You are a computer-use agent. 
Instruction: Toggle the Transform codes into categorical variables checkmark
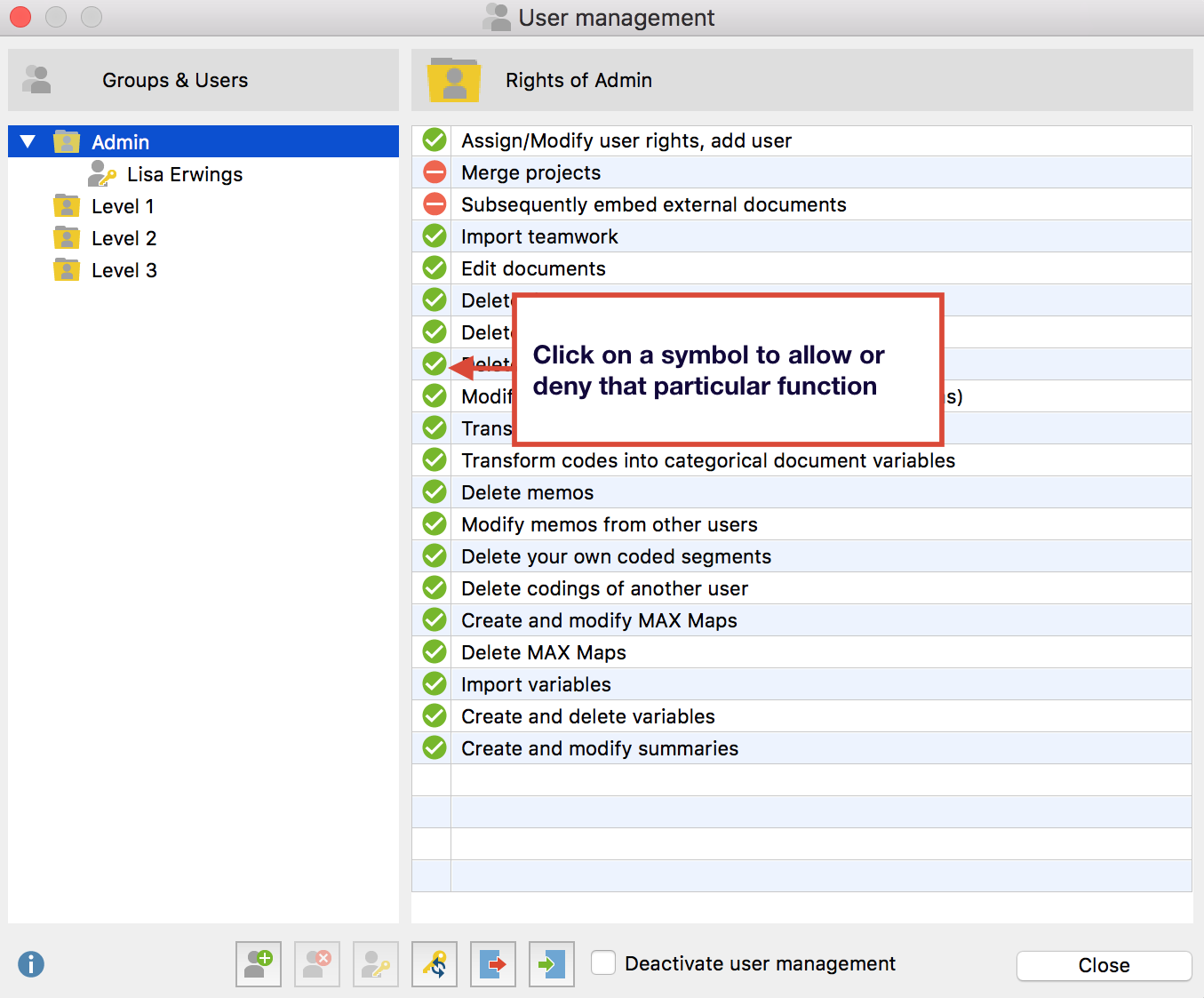pyautogui.click(x=435, y=460)
